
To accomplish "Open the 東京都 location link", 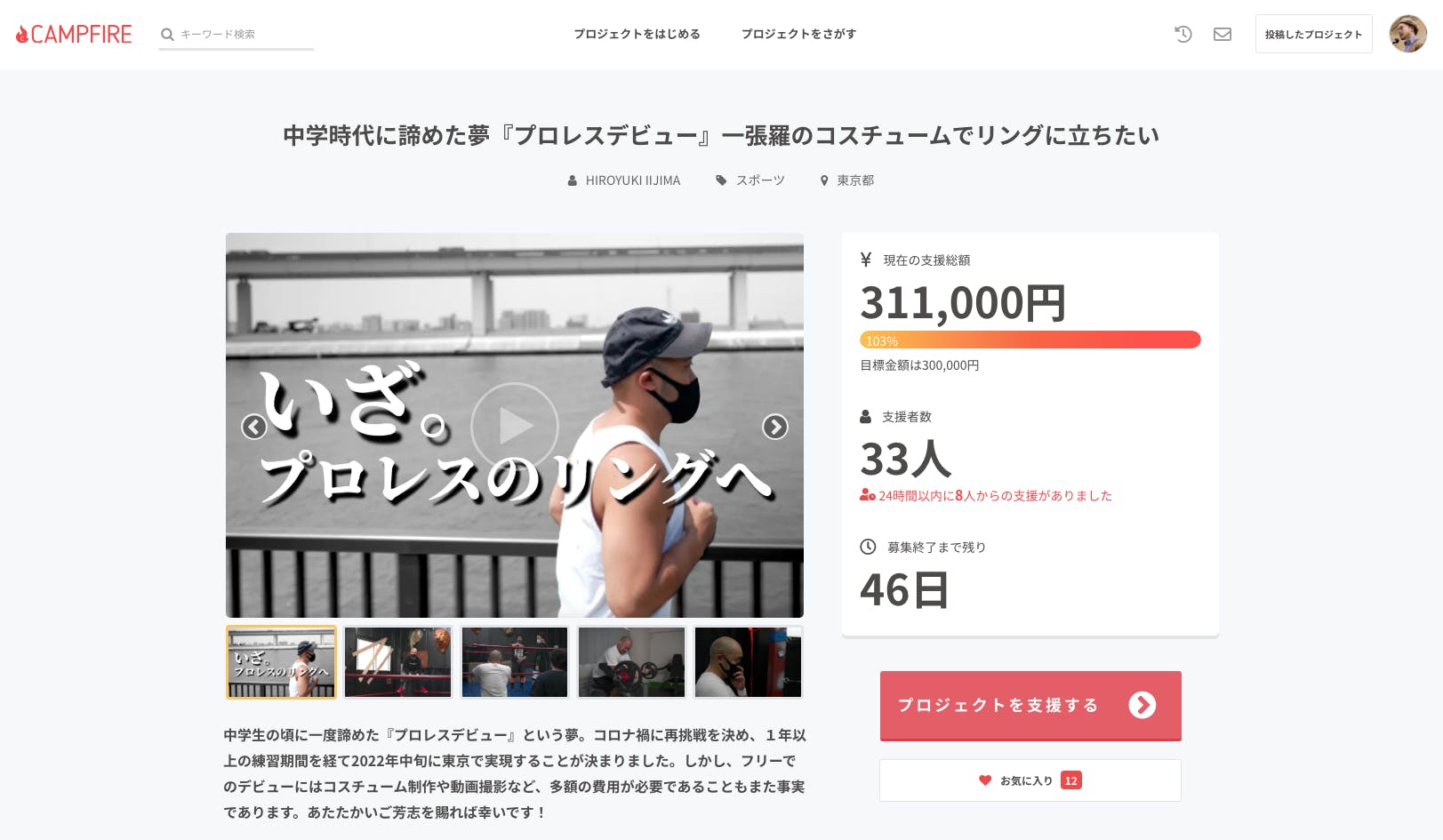I will 847,180.
